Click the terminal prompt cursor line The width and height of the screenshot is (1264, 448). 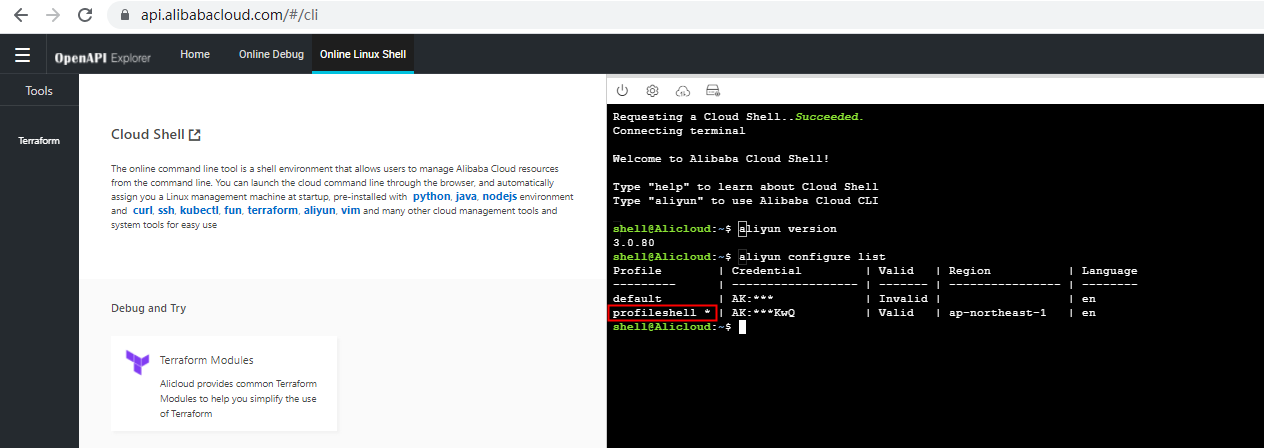pos(678,327)
